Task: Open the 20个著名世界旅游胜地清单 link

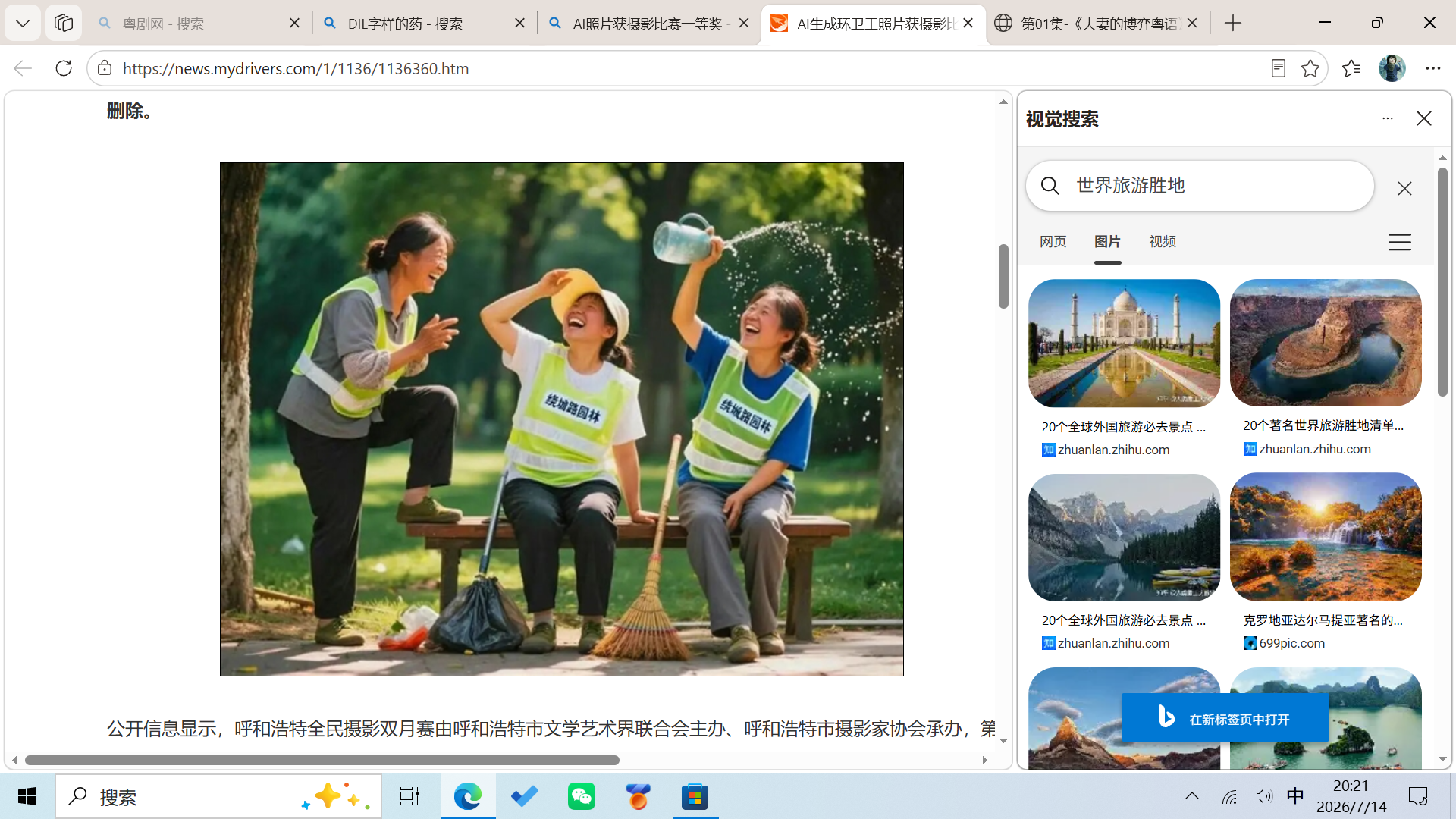Action: point(1323,425)
